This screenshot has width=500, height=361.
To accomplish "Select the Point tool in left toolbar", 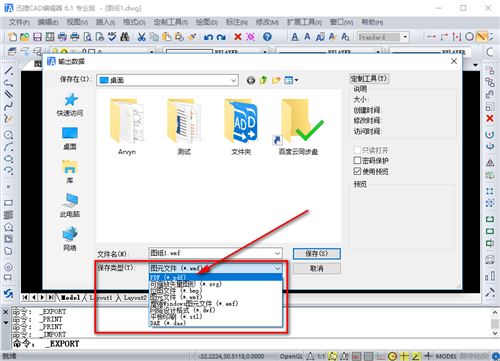I will (8, 187).
